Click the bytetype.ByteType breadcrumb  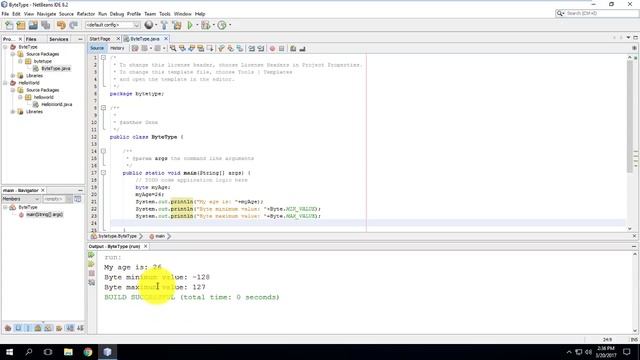117,236
